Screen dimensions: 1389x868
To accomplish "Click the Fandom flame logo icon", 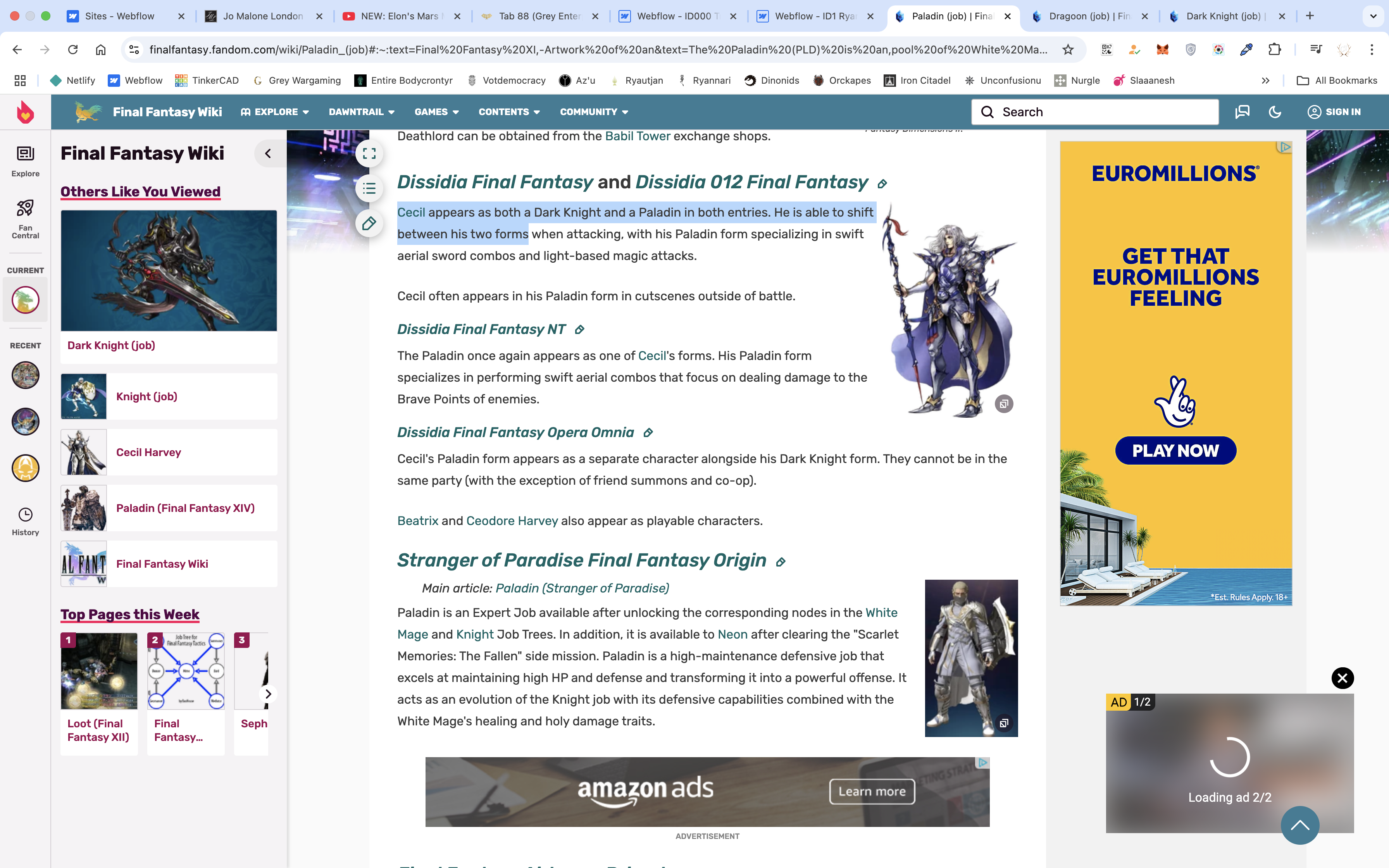I will [x=25, y=112].
